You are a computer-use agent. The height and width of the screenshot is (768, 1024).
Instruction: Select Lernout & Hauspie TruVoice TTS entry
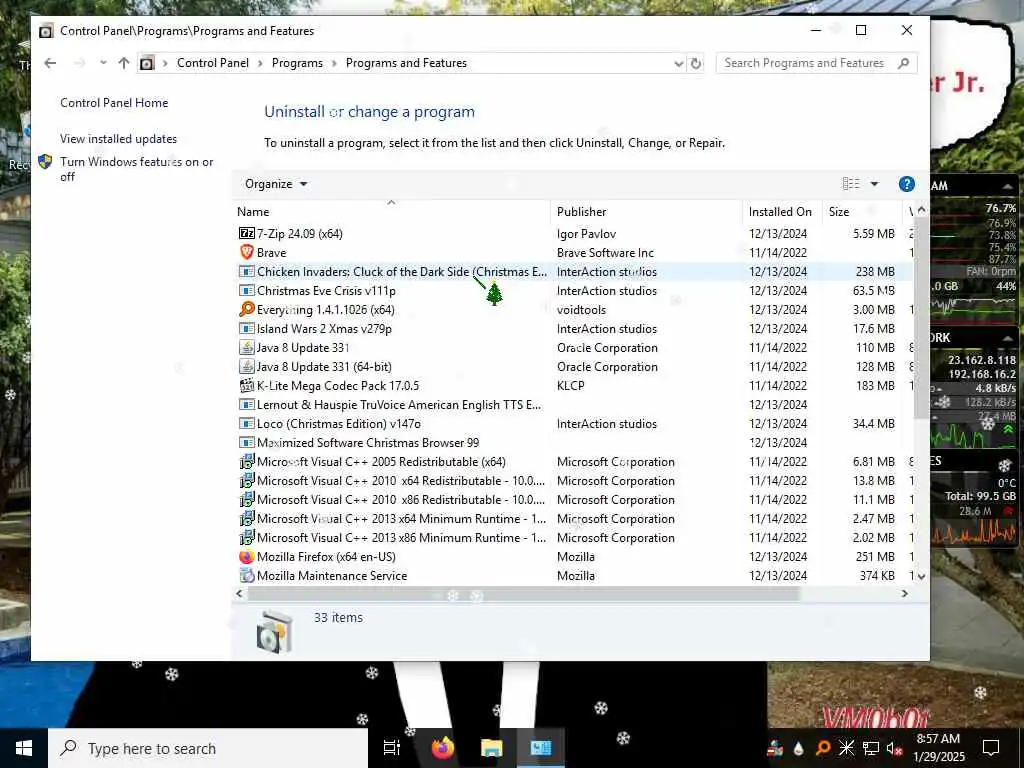(x=575, y=405)
